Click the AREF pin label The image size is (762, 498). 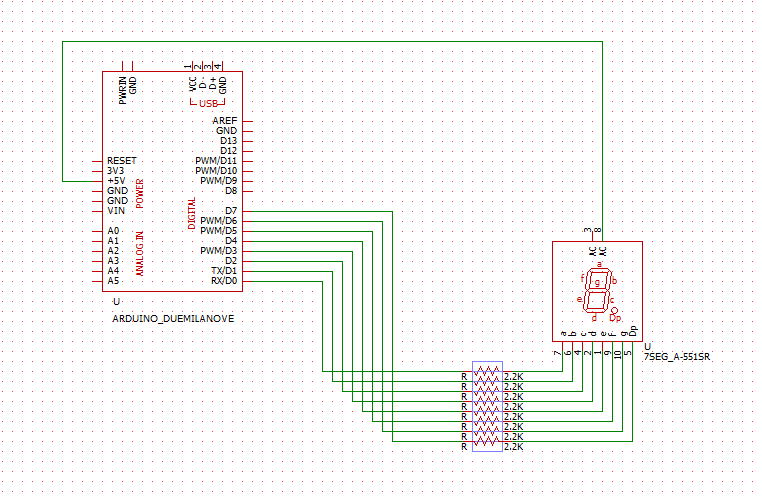[224, 121]
